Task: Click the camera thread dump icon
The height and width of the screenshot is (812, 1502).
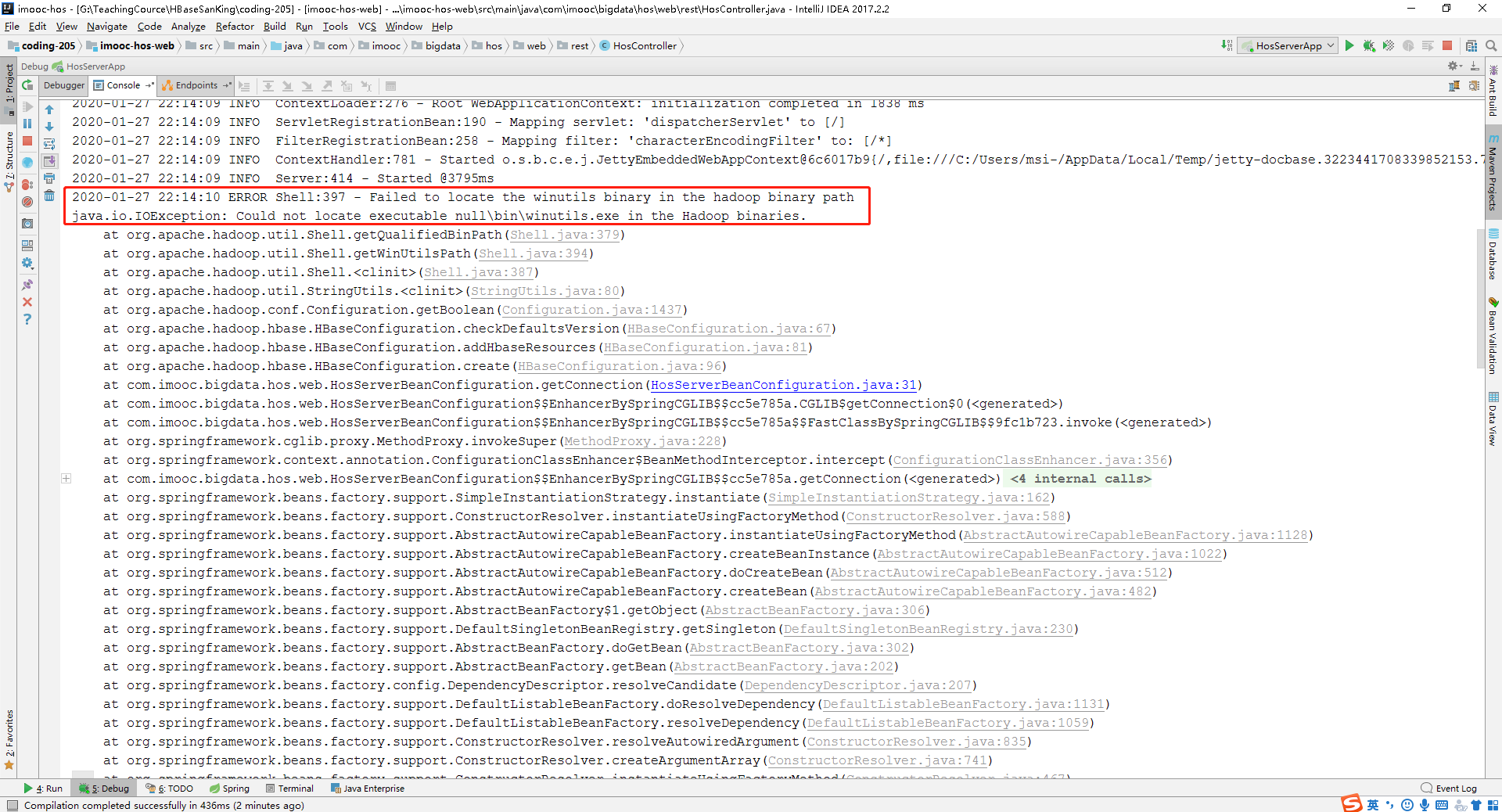Action: (x=27, y=224)
